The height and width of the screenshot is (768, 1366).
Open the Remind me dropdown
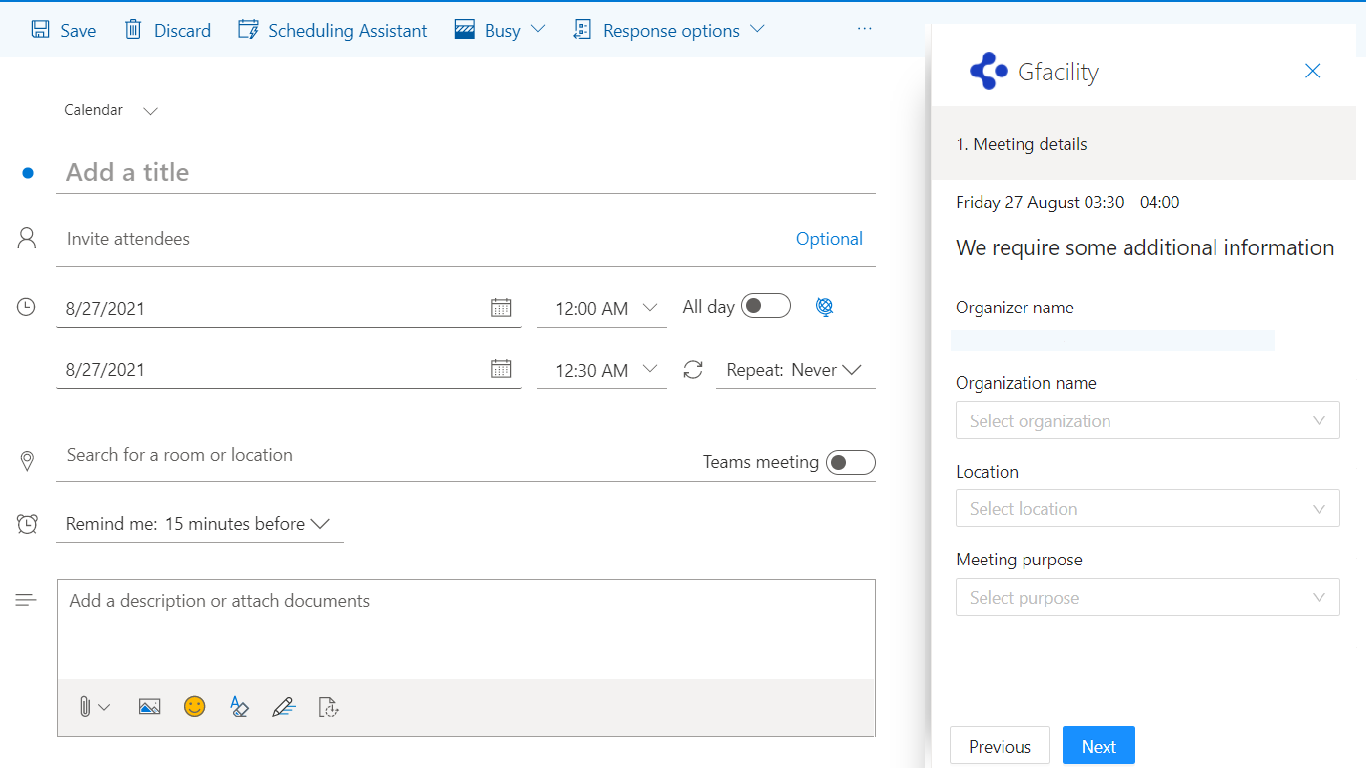(x=200, y=524)
